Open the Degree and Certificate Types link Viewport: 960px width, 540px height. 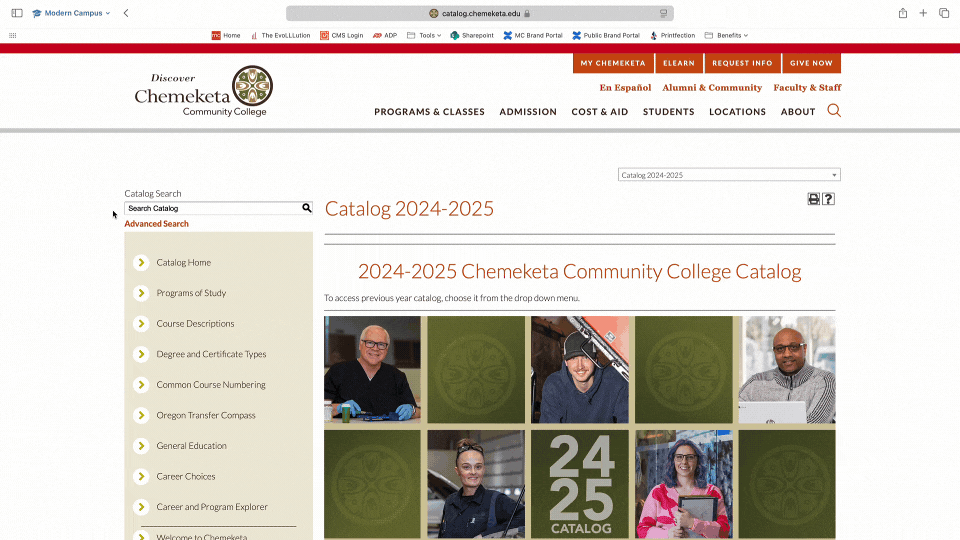click(211, 354)
